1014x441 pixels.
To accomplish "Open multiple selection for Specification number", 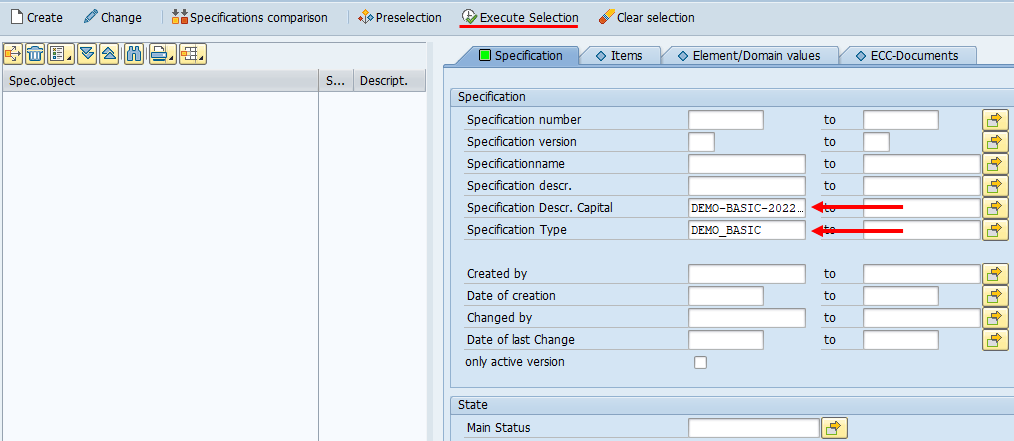I will click(x=995, y=120).
